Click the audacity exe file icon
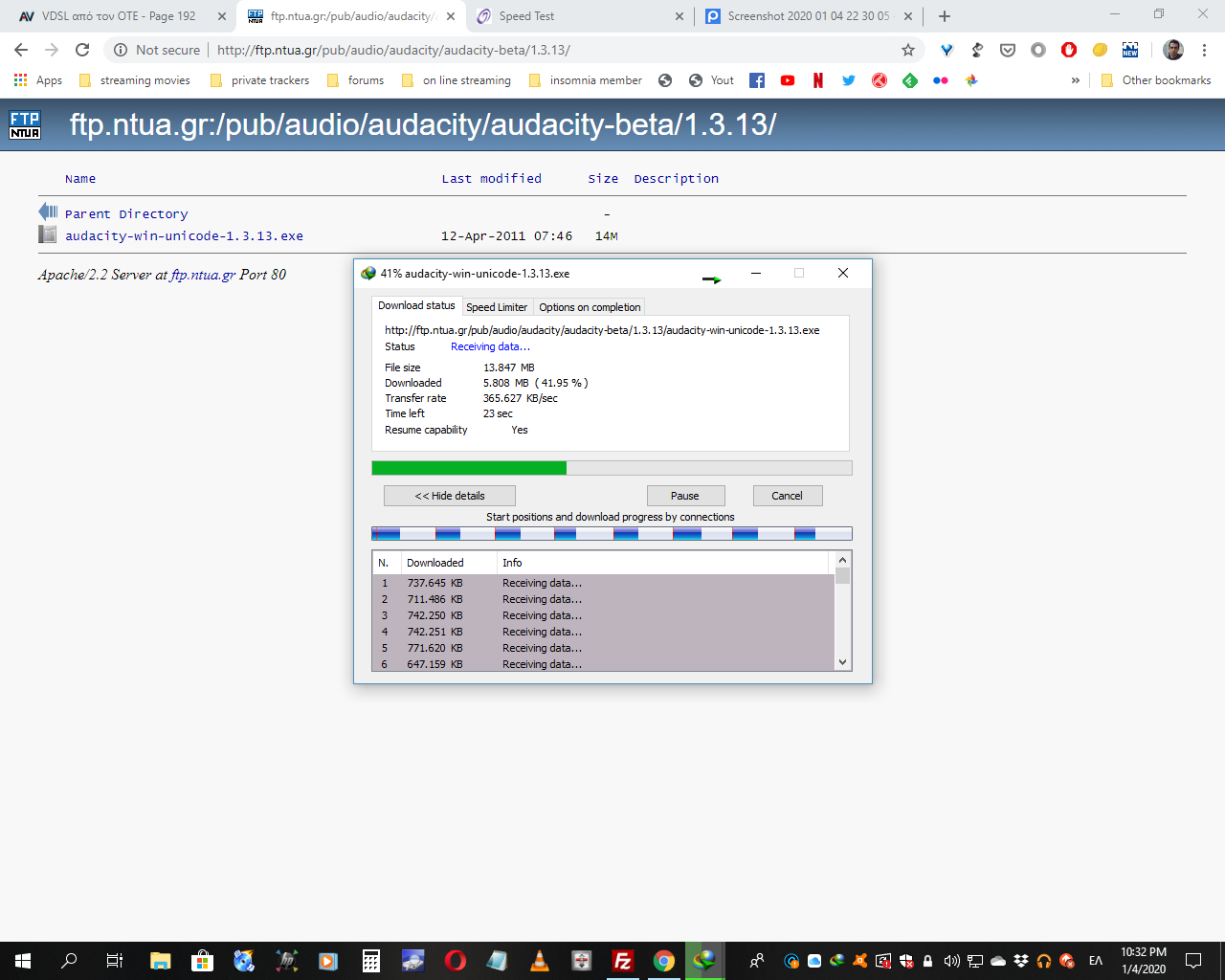Image resolution: width=1225 pixels, height=980 pixels. [47, 234]
